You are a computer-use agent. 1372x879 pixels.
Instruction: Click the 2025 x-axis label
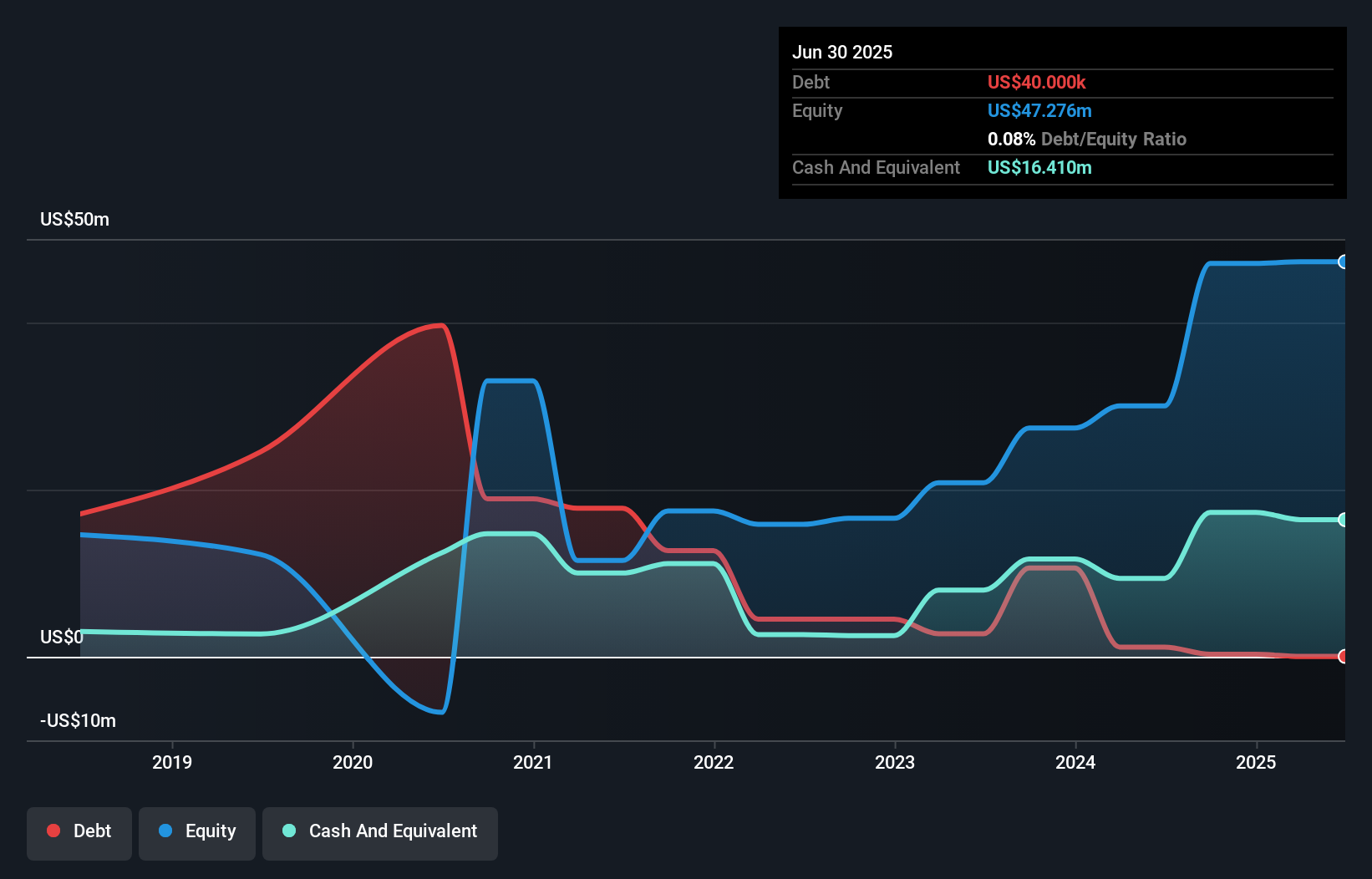point(1256,762)
